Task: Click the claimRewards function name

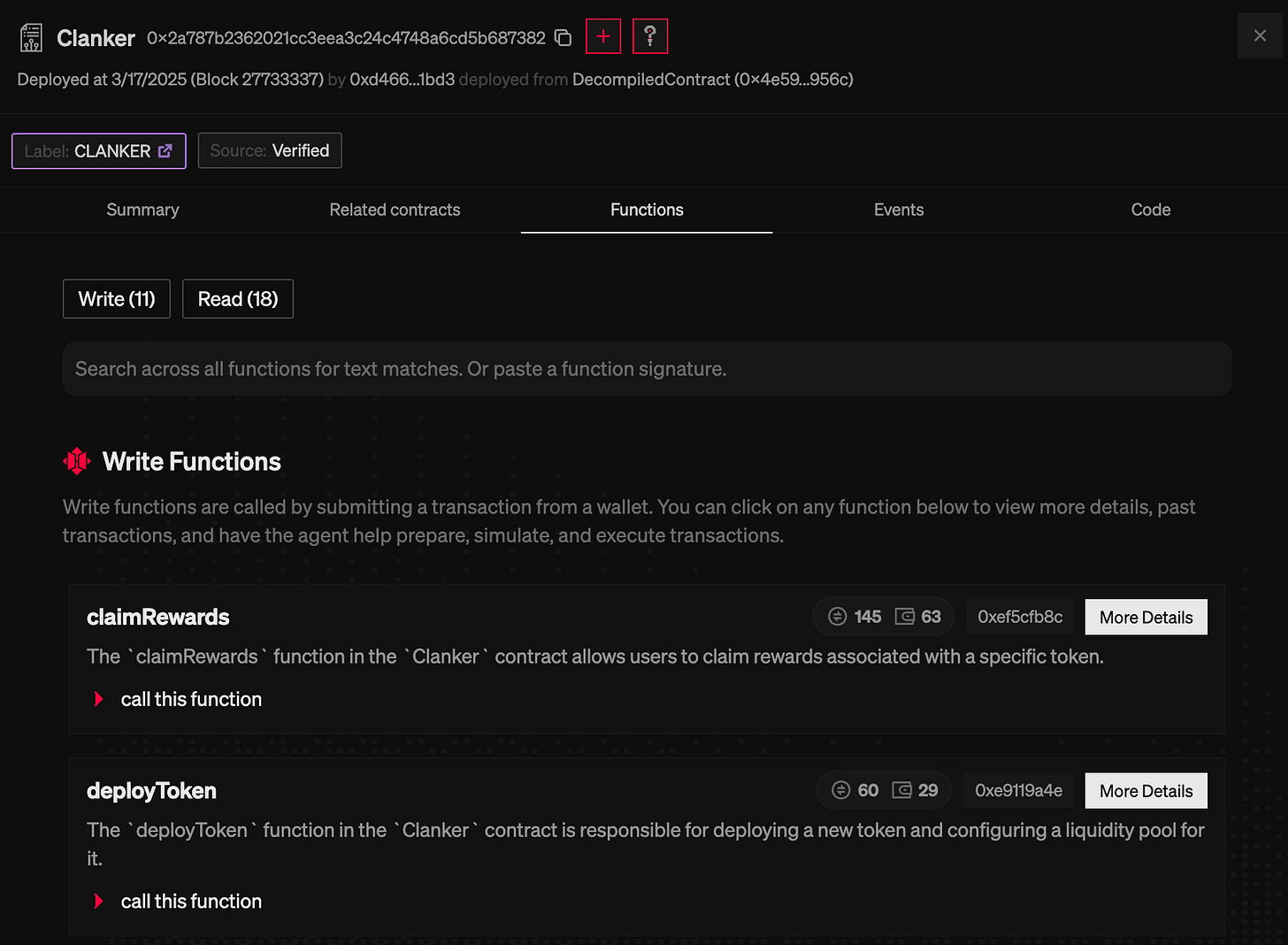Action: click(x=158, y=617)
